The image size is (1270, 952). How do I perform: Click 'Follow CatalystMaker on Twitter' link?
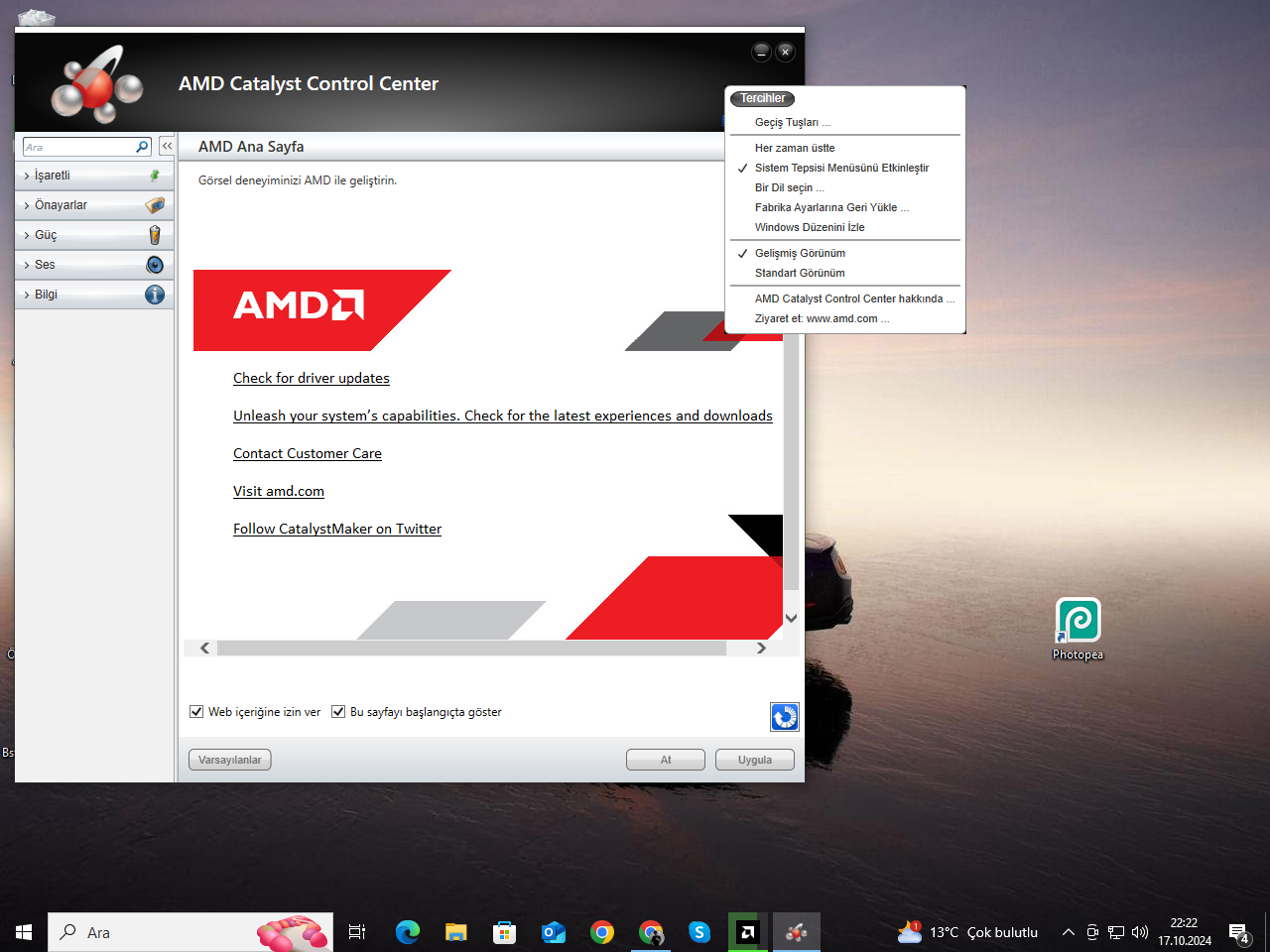click(337, 529)
